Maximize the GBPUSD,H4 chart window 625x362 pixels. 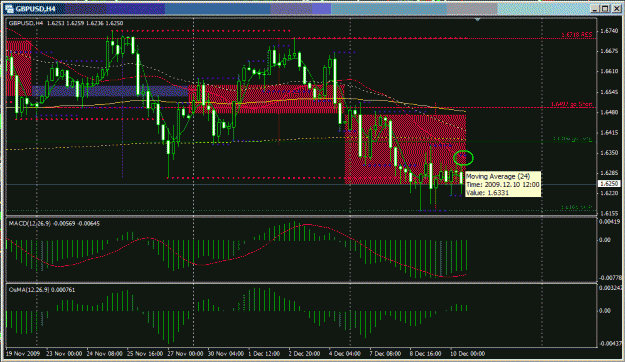tap(605, 8)
